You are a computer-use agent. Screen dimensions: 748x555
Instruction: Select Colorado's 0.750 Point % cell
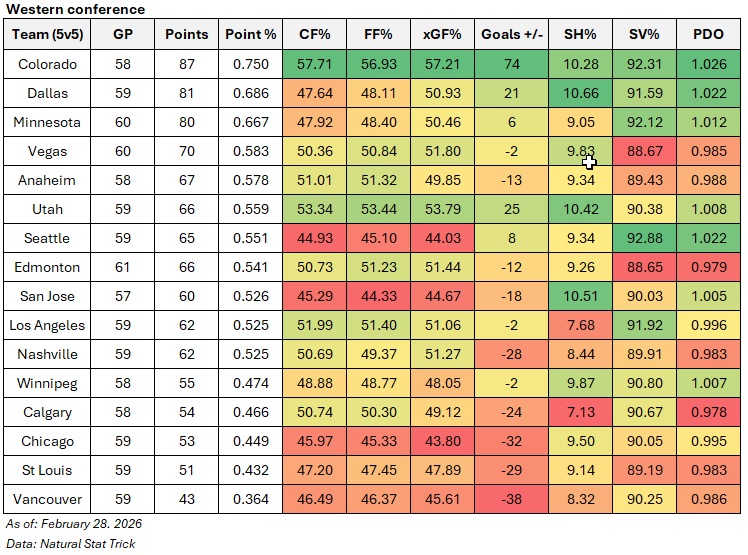pyautogui.click(x=249, y=64)
